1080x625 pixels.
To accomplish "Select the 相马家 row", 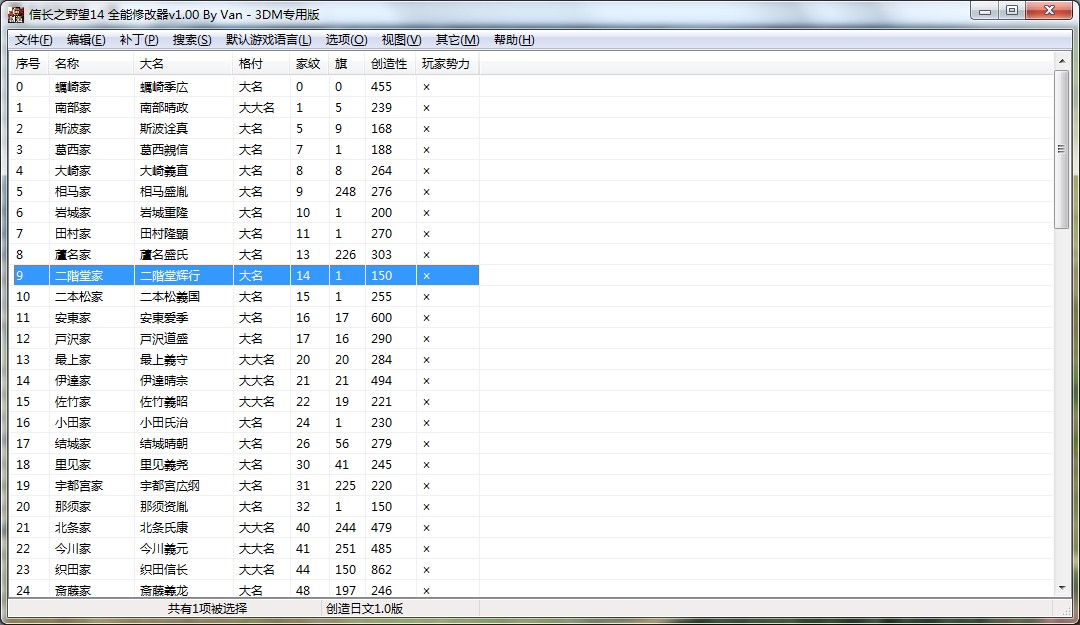I will tap(246, 192).
